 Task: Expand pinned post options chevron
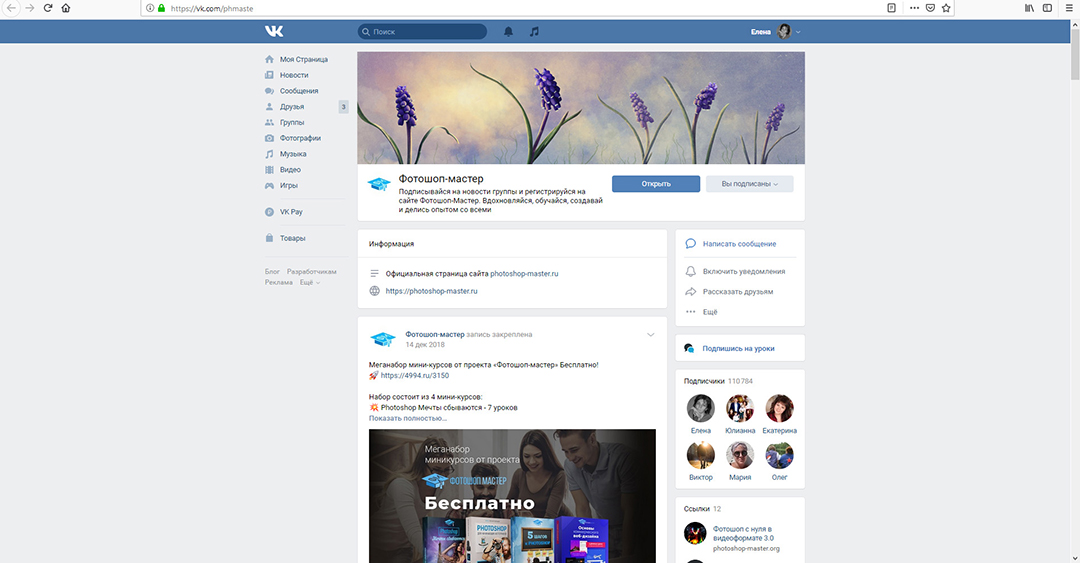650,335
